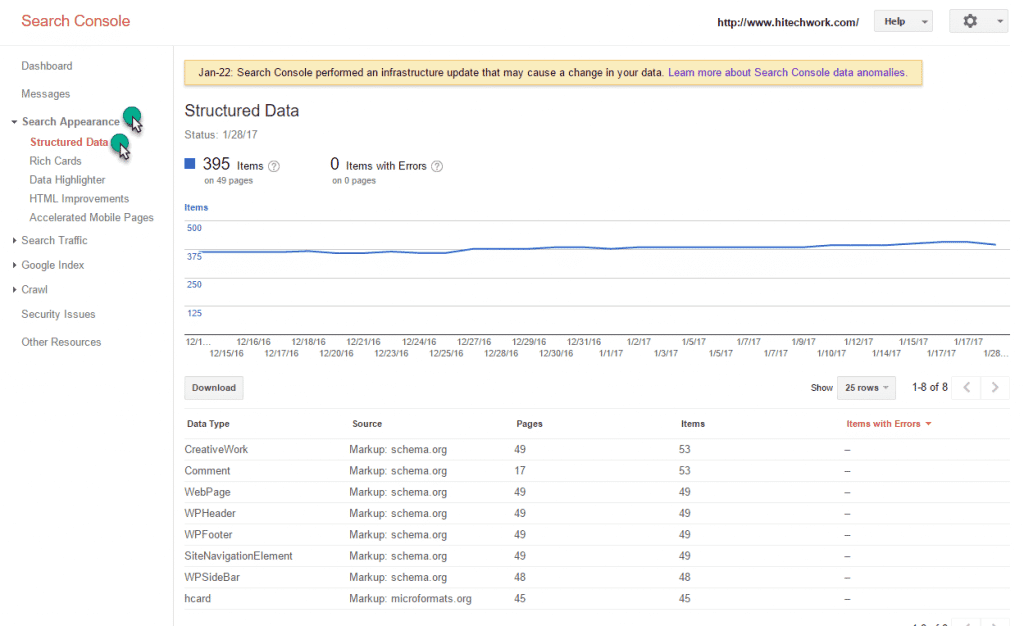Open Security Issues
This screenshot has width=1024, height=626.
point(58,315)
